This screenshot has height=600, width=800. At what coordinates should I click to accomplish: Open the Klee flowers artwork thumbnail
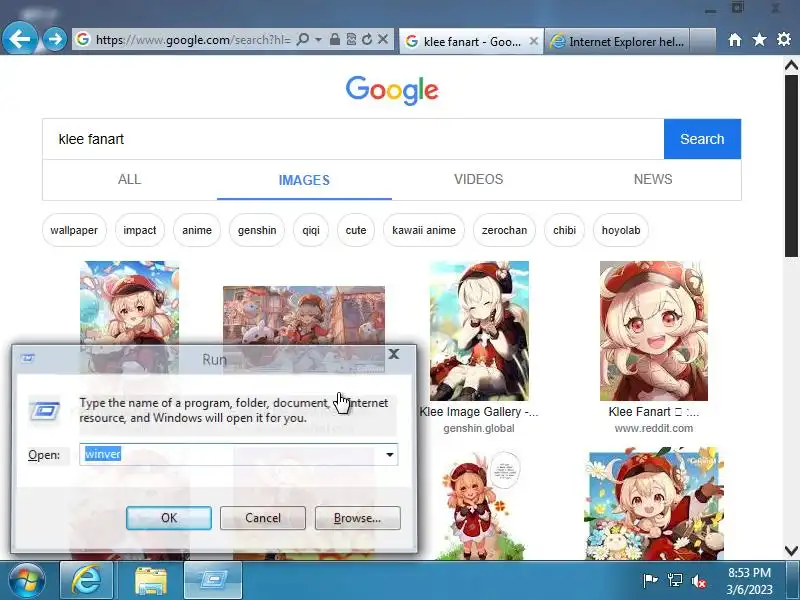(654, 504)
